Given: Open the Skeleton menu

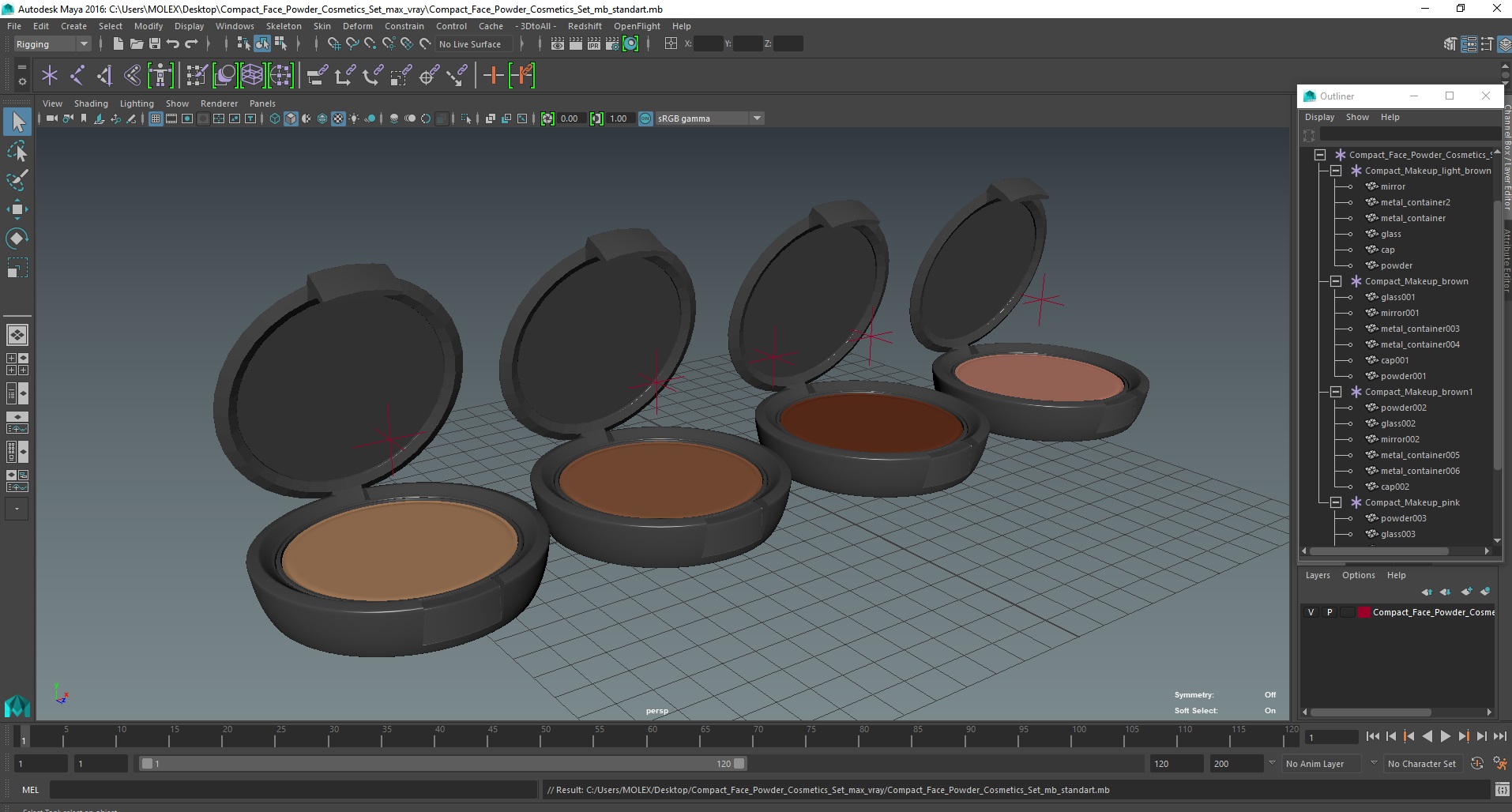Looking at the screenshot, I should coord(284,26).
